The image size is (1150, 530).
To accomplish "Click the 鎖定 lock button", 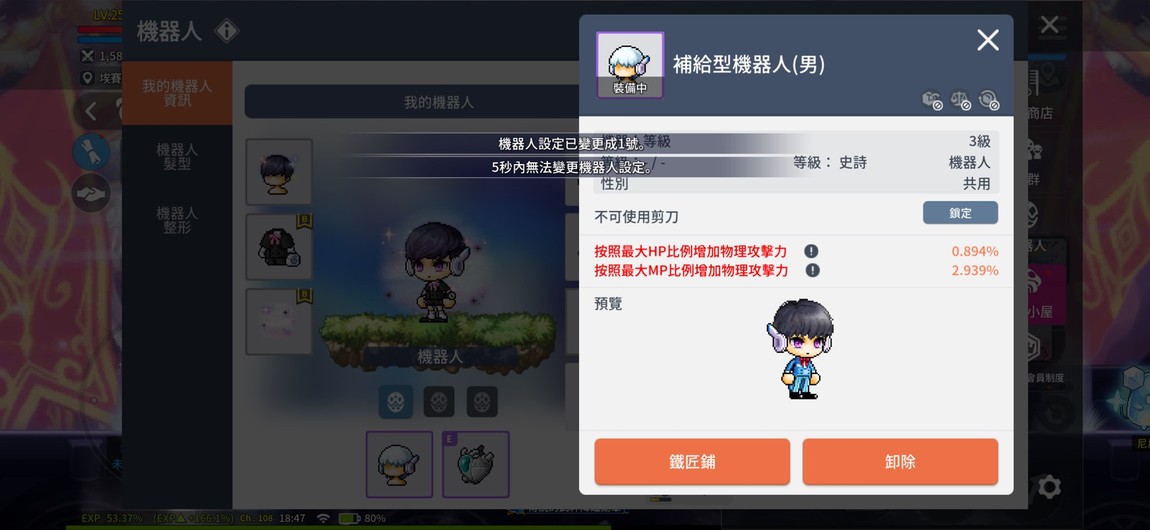I will tap(960, 213).
